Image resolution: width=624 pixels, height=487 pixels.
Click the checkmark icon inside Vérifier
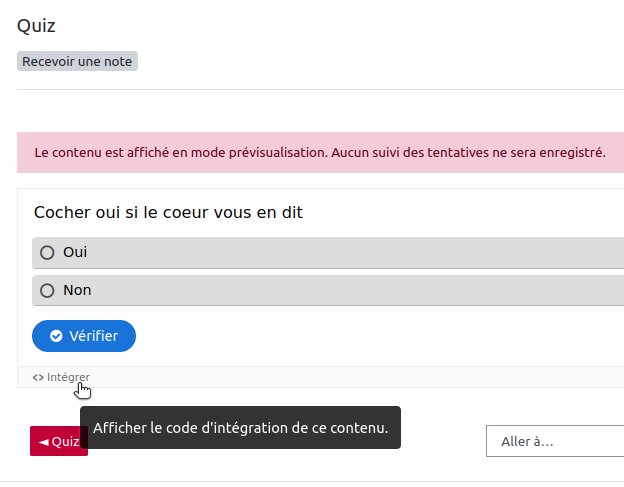[x=56, y=336]
